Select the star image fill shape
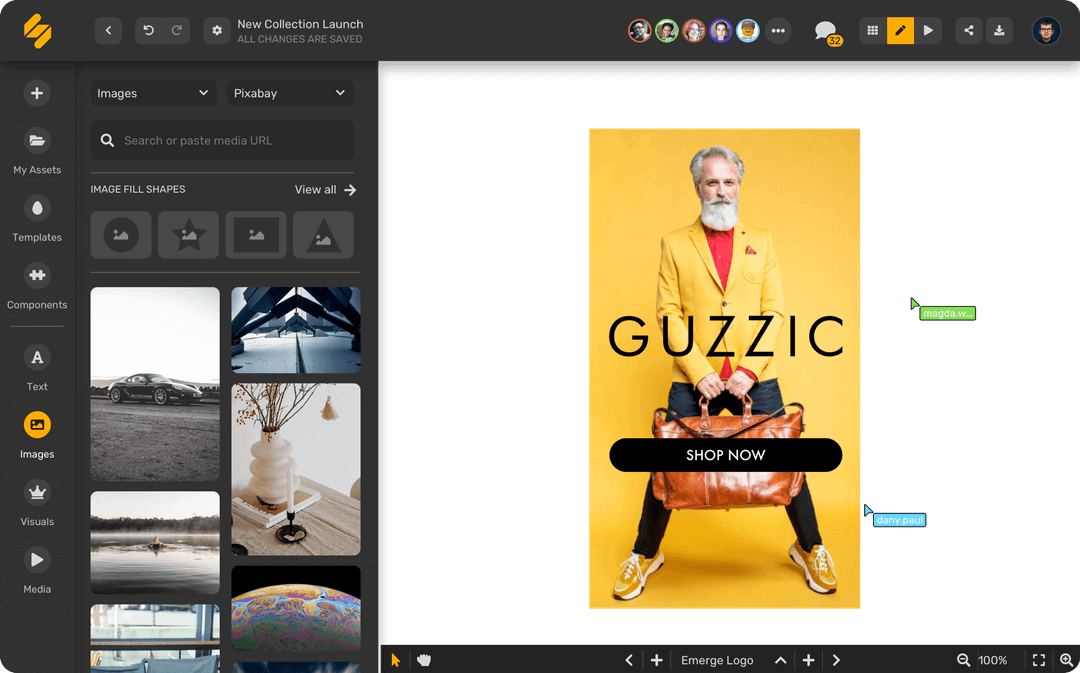The width and height of the screenshot is (1080, 673). [188, 235]
